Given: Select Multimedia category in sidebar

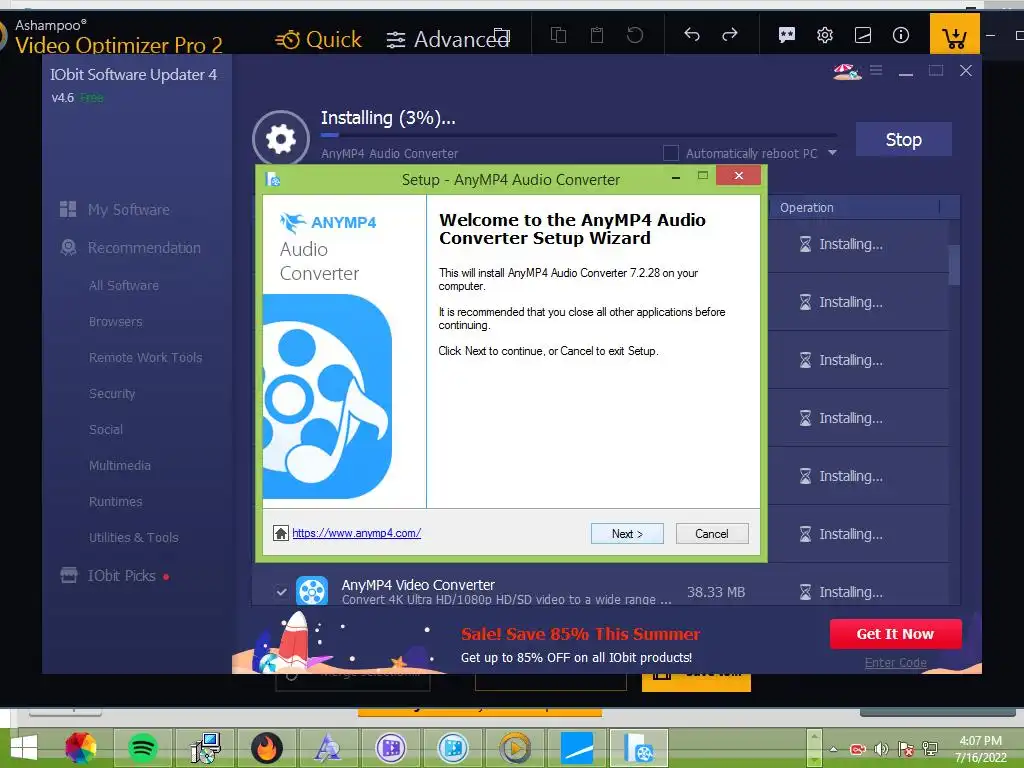Looking at the screenshot, I should tap(120, 465).
